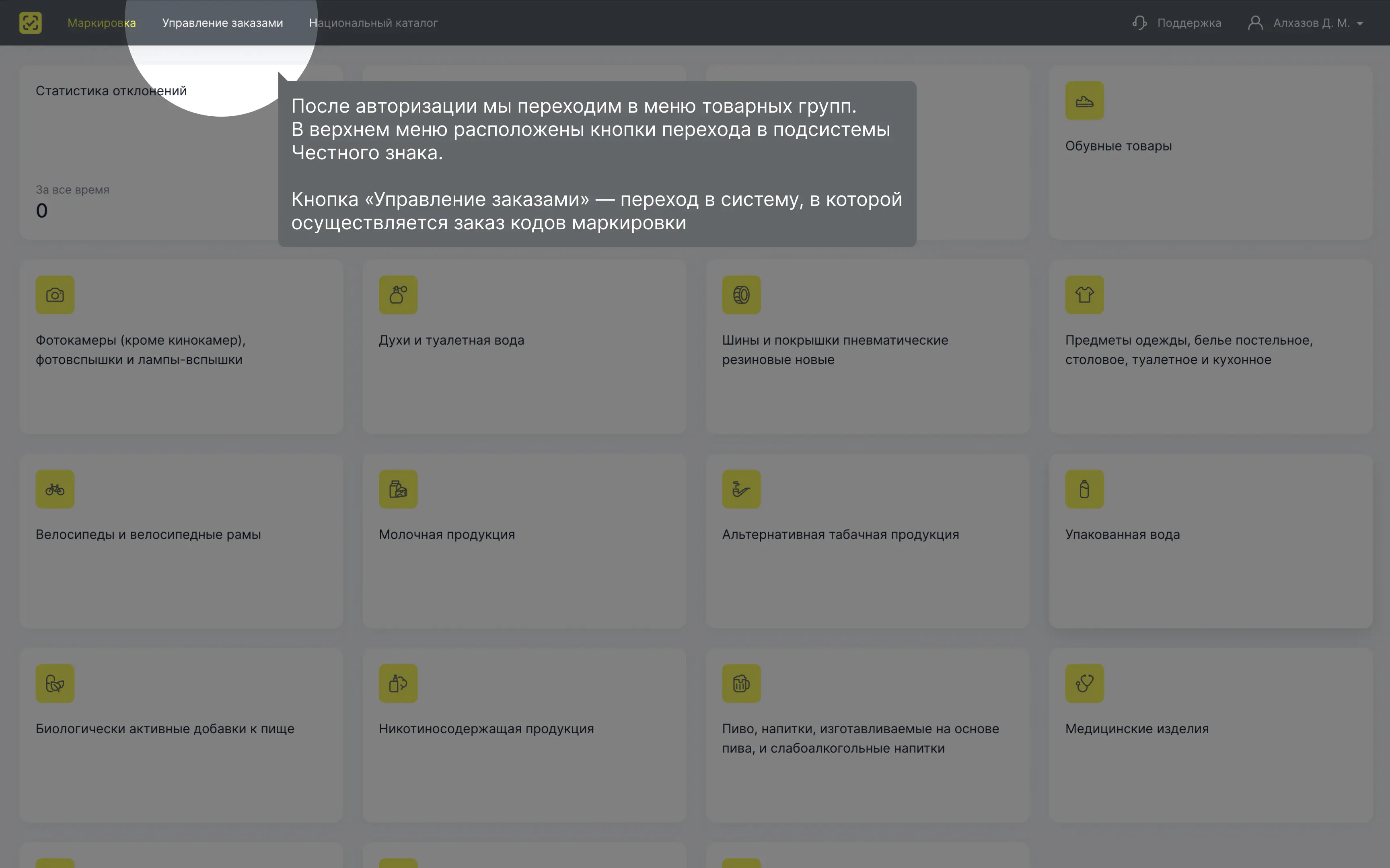Click the water bottle icon
Viewport: 1390px width, 868px height.
[1084, 489]
